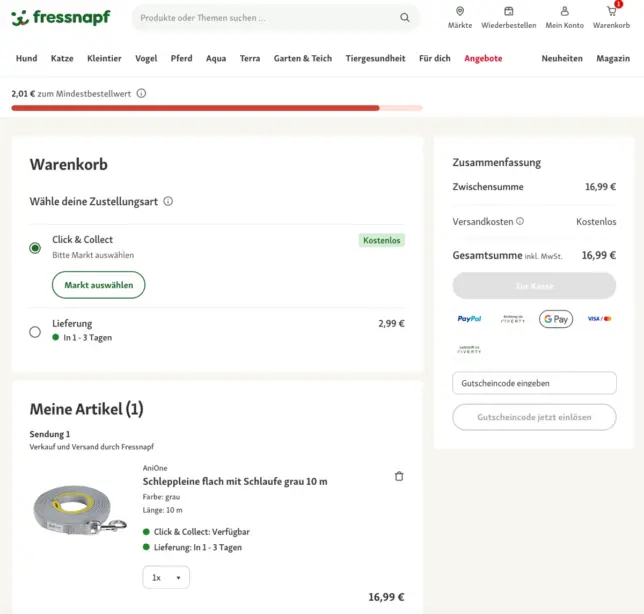This screenshot has width=644, height=614.
Task: Select Lieferung delivery option
Action: coord(35,332)
